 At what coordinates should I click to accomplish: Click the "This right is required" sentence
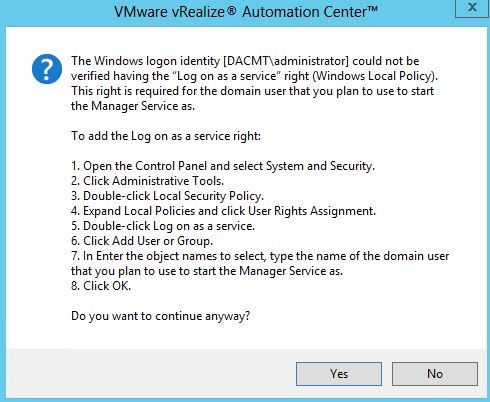[x=252, y=91]
